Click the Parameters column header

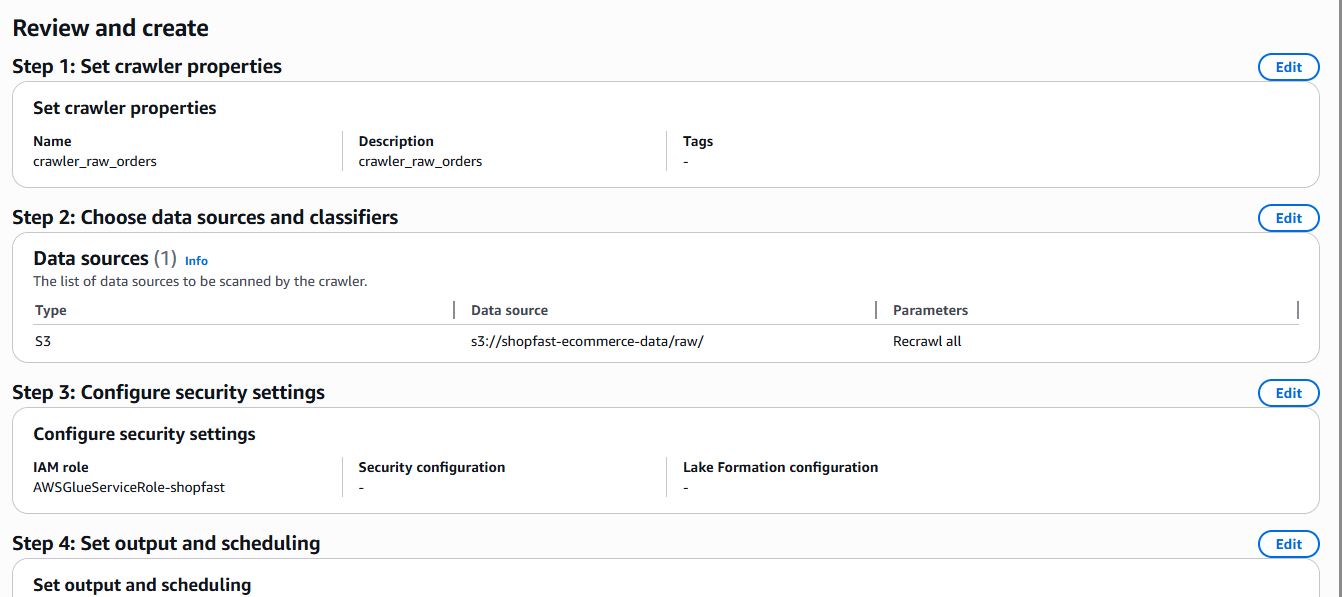pos(930,310)
